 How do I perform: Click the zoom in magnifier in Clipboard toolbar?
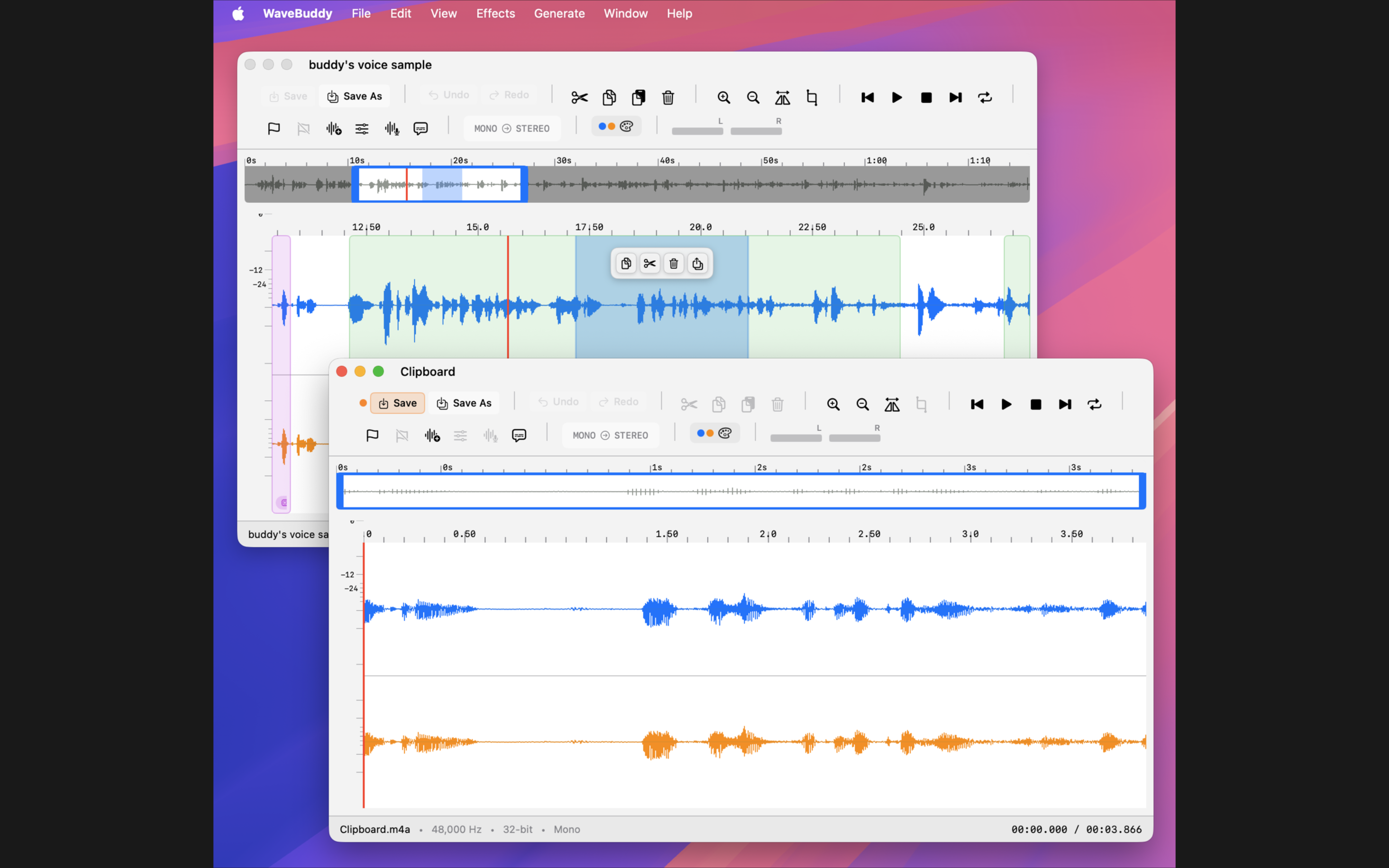click(833, 405)
